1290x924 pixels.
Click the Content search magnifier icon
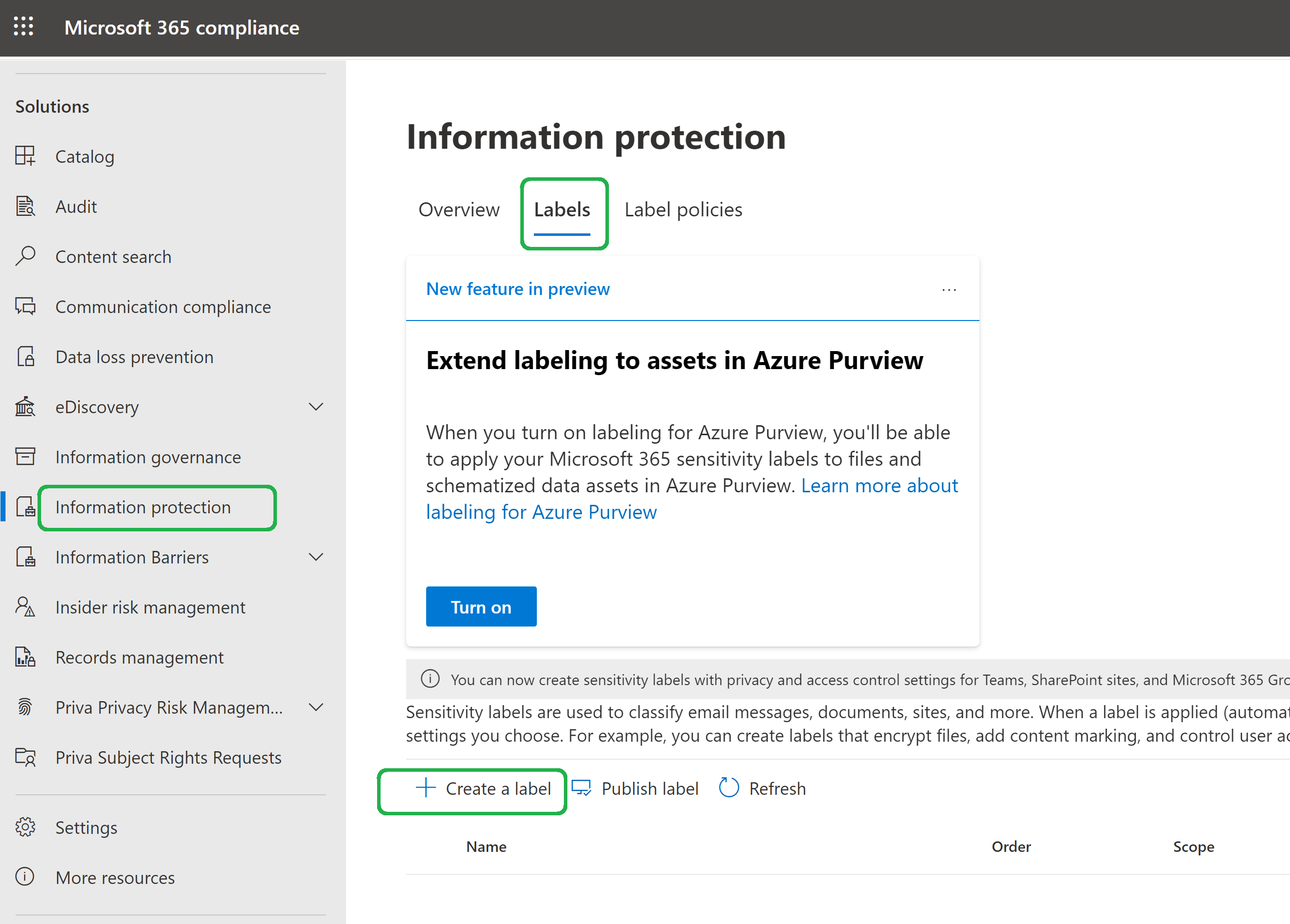coord(25,256)
